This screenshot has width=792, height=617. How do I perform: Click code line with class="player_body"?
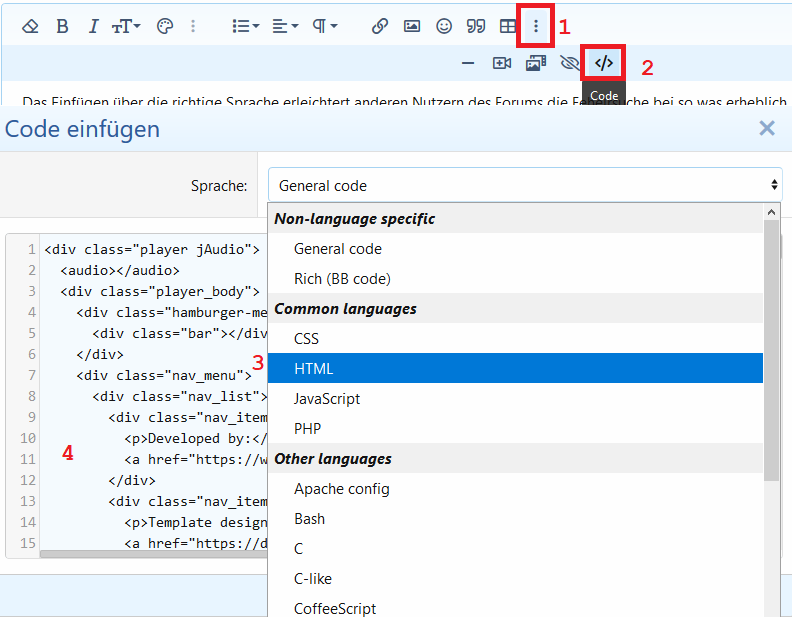point(160,291)
